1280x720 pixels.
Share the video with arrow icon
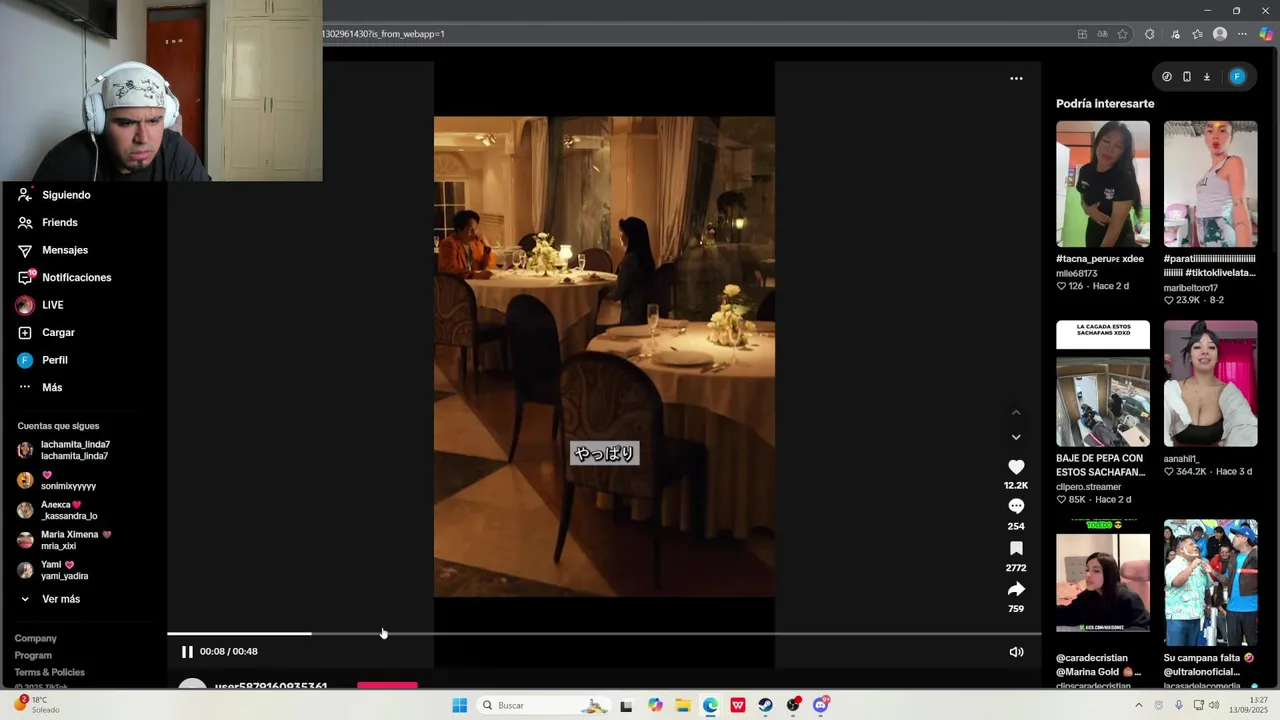tap(1016, 589)
